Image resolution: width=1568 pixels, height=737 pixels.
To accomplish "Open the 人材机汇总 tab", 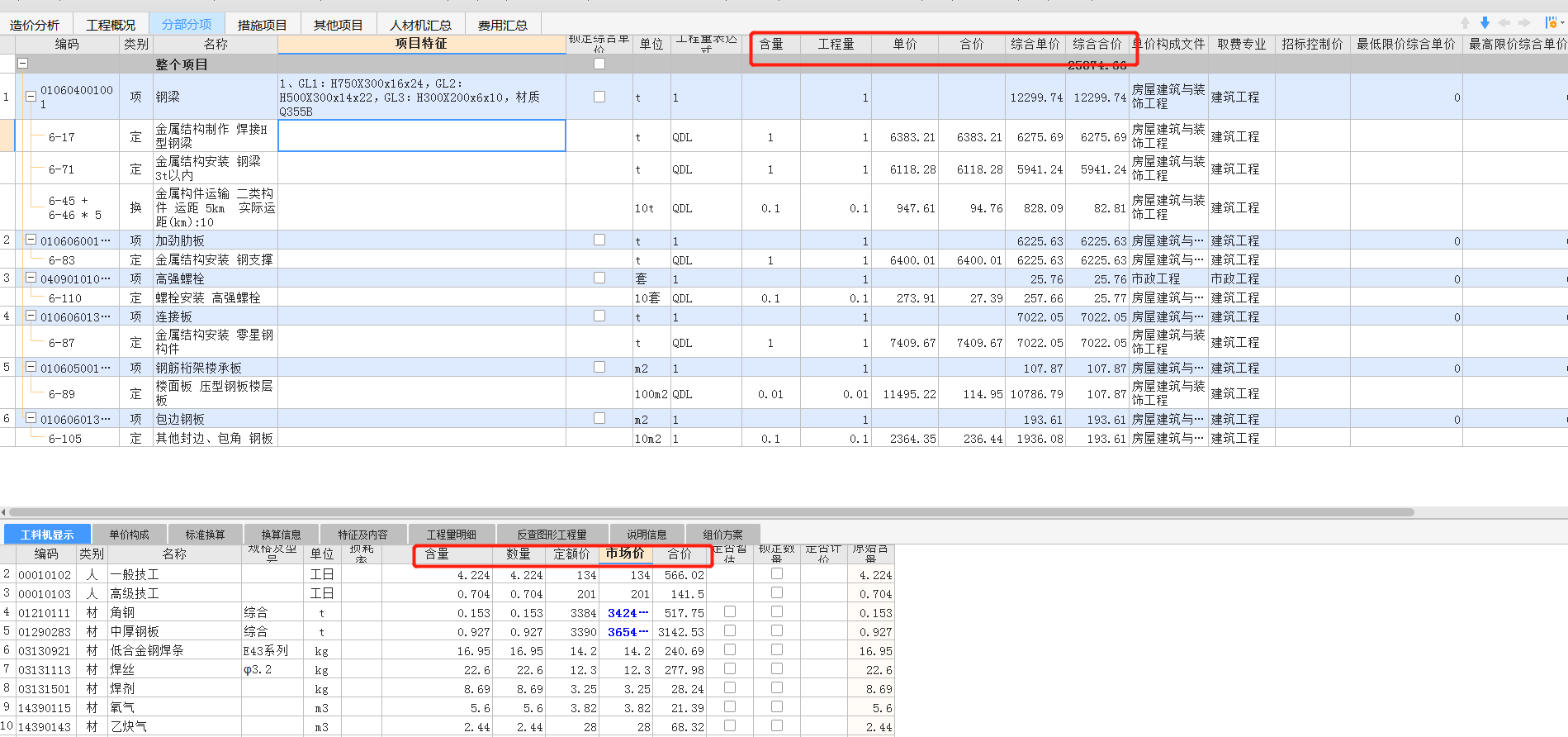I will [421, 25].
